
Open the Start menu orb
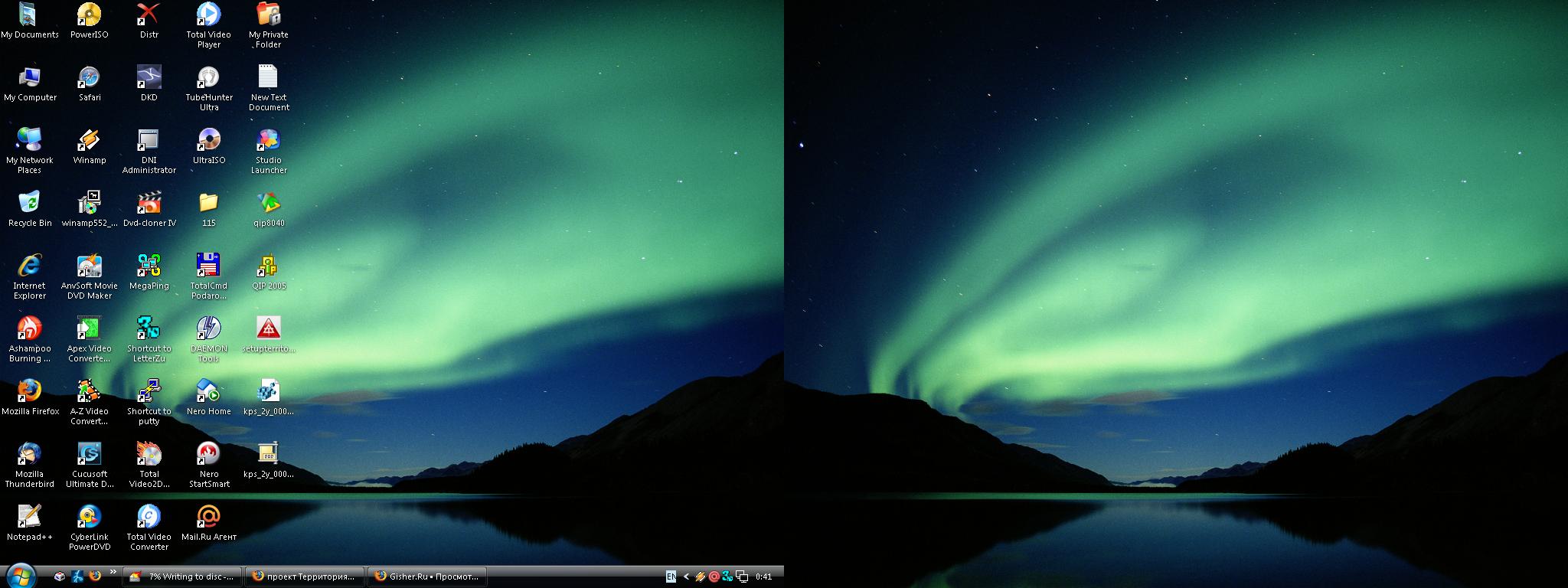click(x=21, y=576)
